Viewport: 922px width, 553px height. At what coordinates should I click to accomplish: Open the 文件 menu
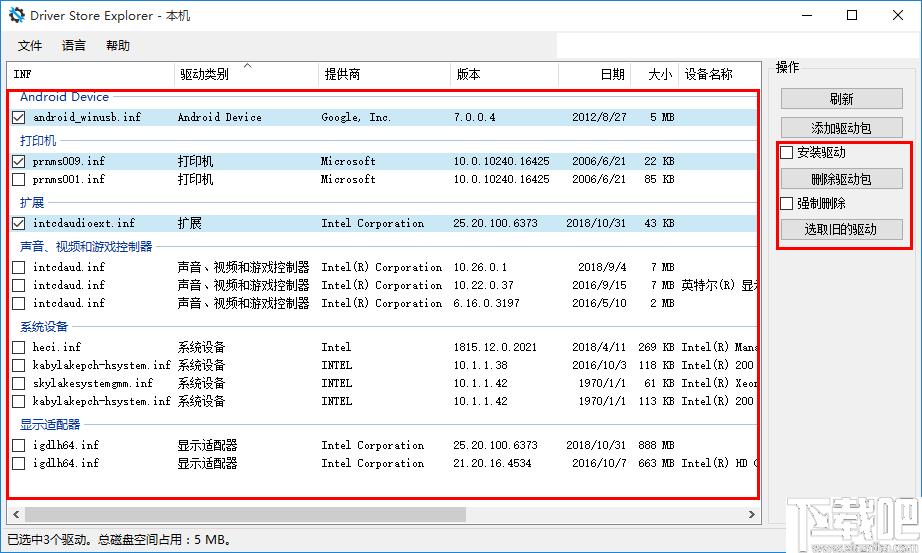pyautogui.click(x=30, y=45)
